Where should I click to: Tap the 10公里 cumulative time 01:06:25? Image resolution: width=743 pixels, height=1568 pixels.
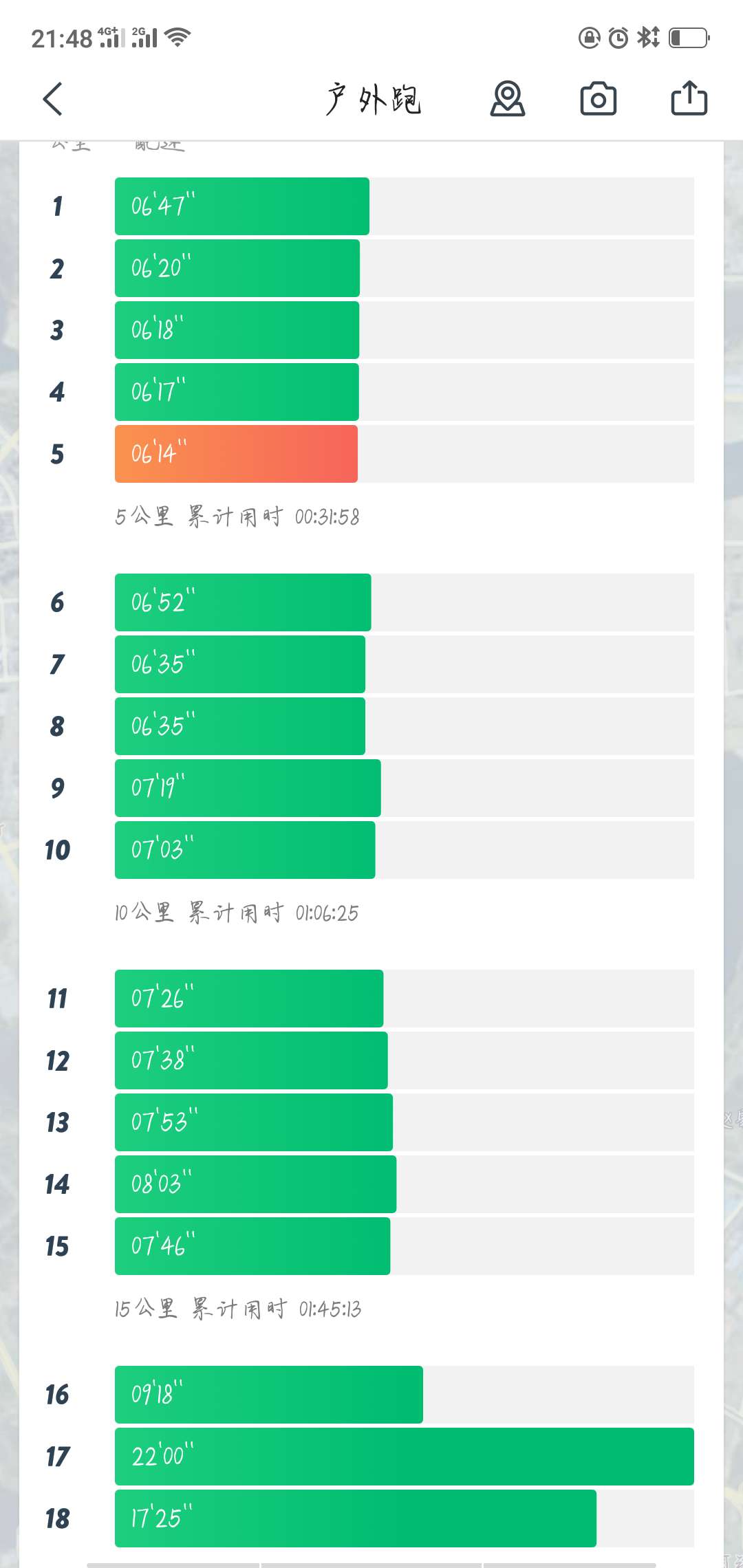[237, 913]
